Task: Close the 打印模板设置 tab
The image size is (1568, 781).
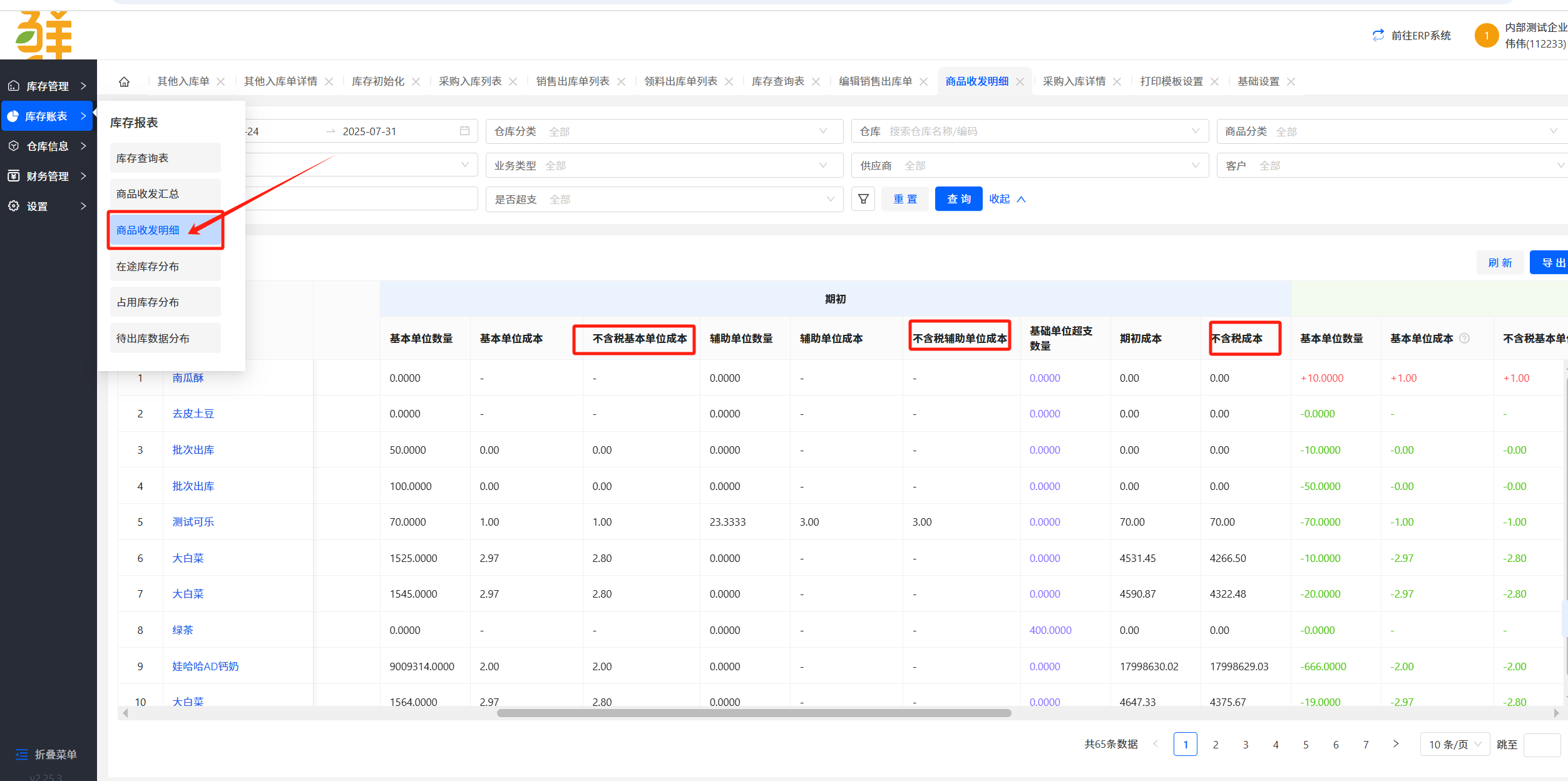Action: [x=1214, y=81]
